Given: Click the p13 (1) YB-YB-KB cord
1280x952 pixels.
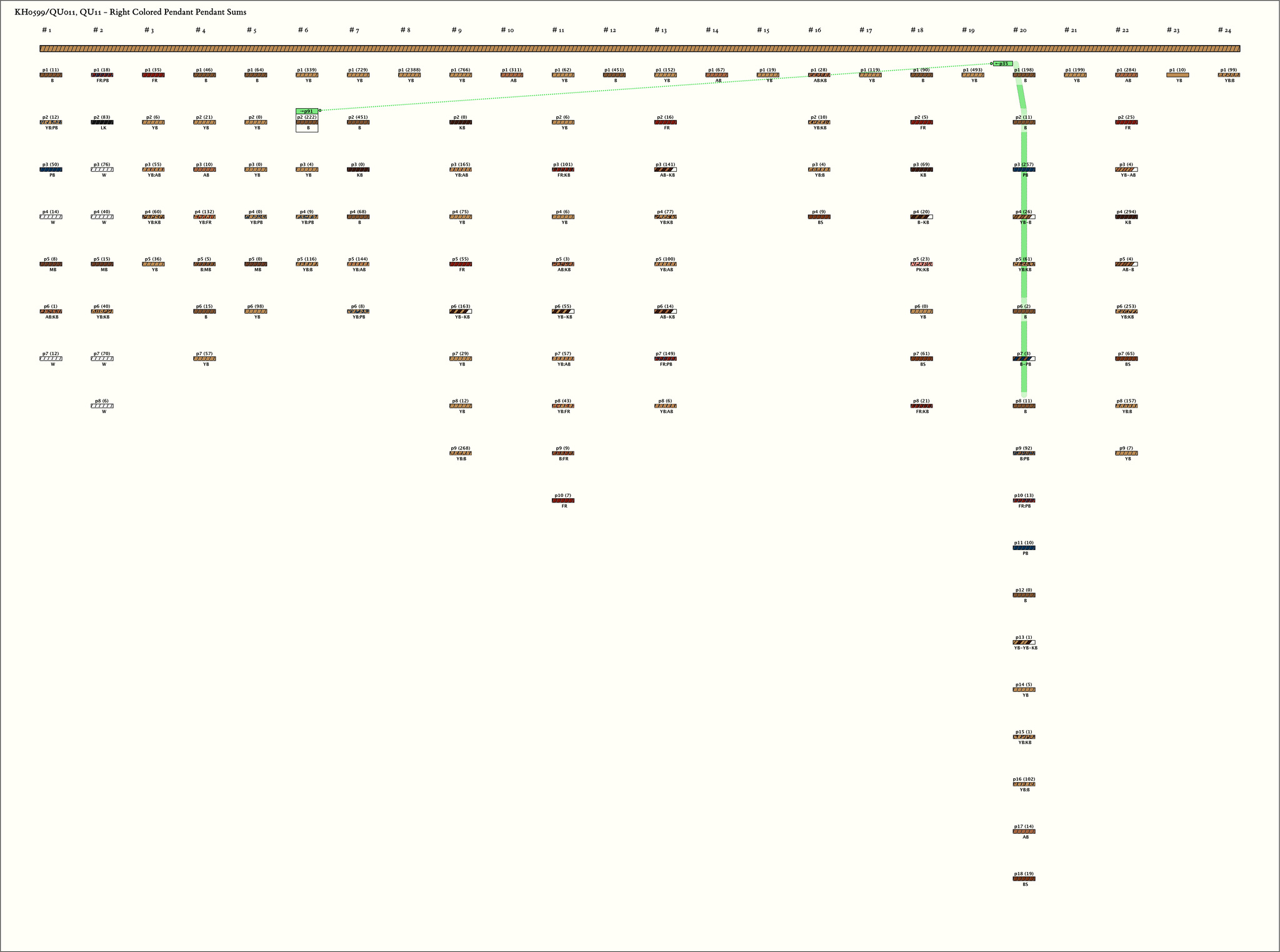Looking at the screenshot, I should 1024,643.
